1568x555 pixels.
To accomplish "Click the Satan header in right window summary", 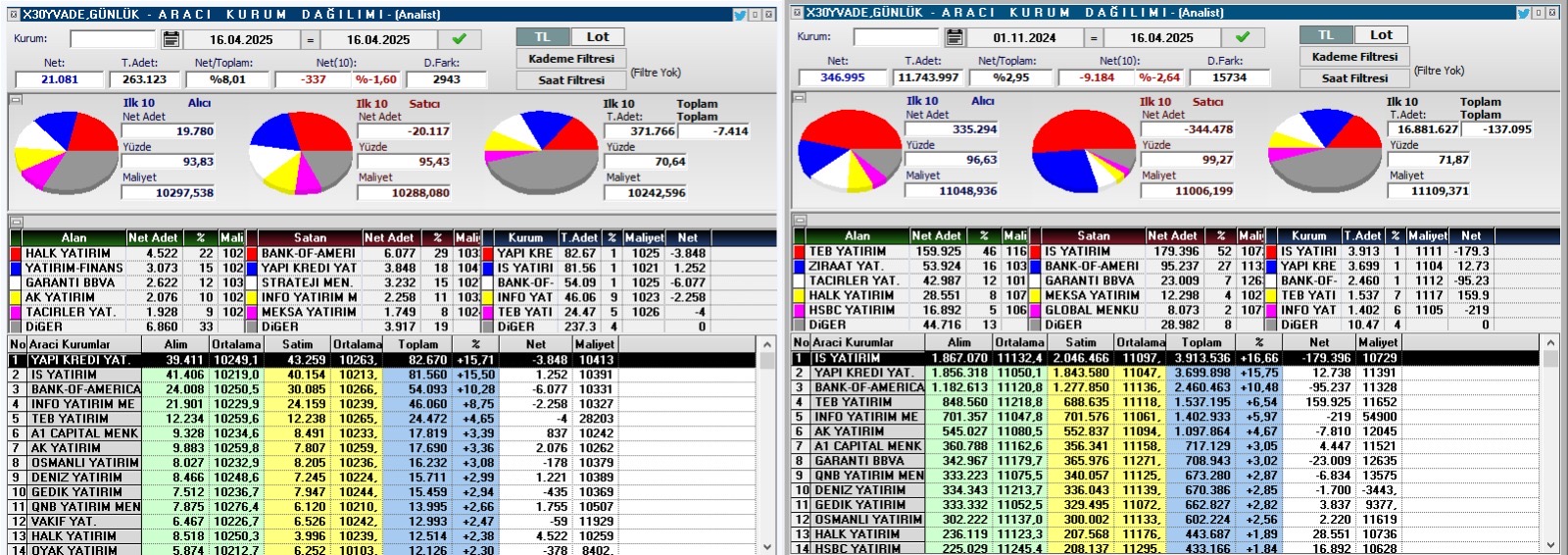I will click(1094, 236).
